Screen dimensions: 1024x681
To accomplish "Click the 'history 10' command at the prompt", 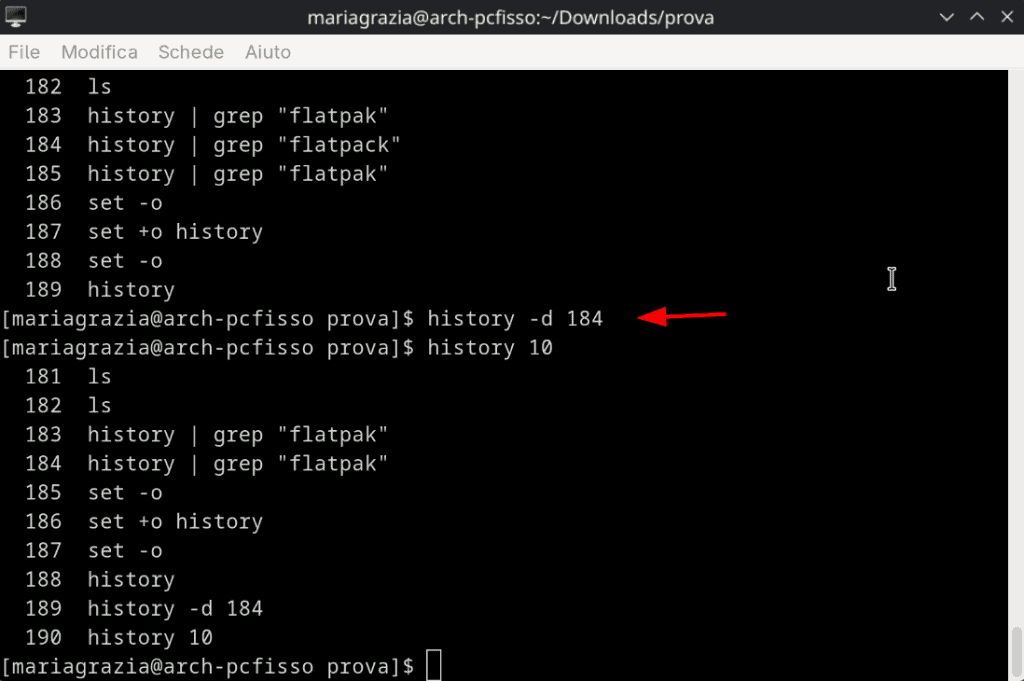I will tap(490, 347).
